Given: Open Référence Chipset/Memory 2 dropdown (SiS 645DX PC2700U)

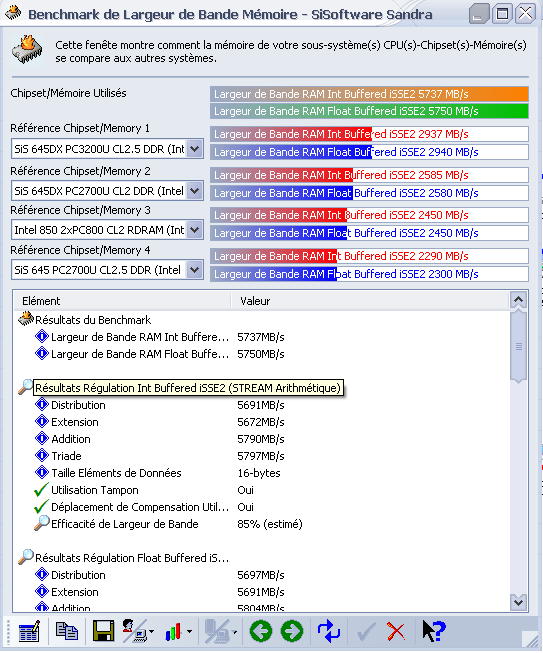Looking at the screenshot, I should [194, 191].
